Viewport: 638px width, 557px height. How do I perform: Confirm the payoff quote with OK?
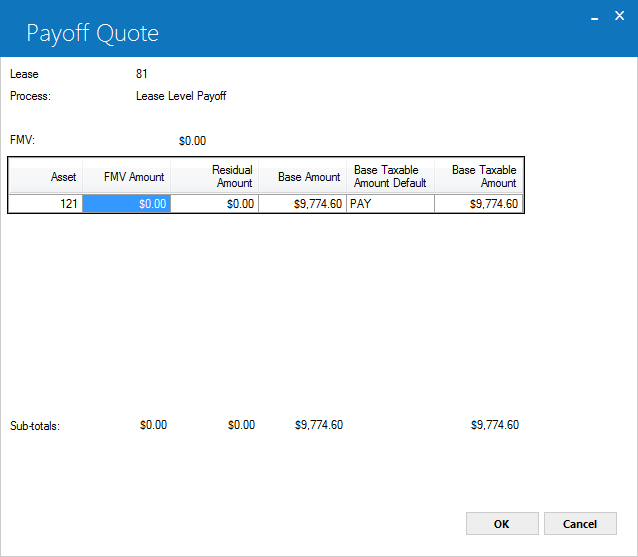click(x=502, y=524)
